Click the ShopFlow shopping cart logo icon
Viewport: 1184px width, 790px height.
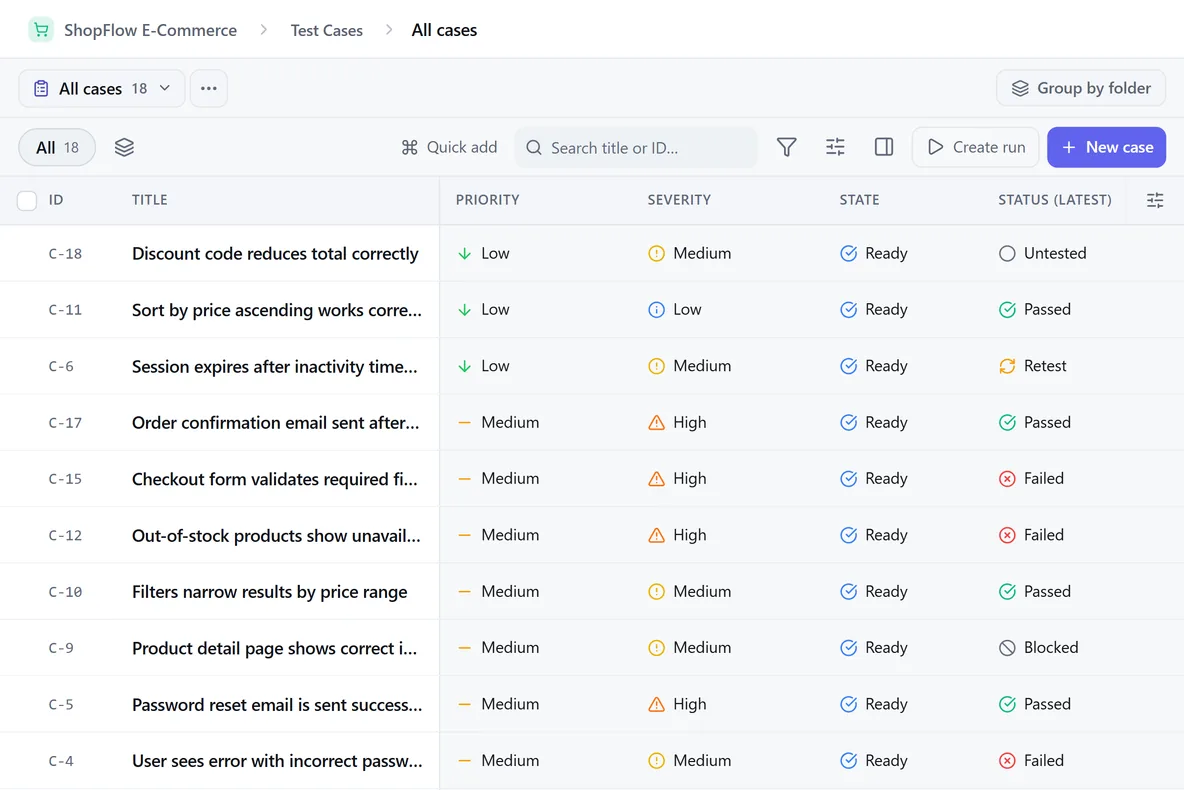pos(41,30)
